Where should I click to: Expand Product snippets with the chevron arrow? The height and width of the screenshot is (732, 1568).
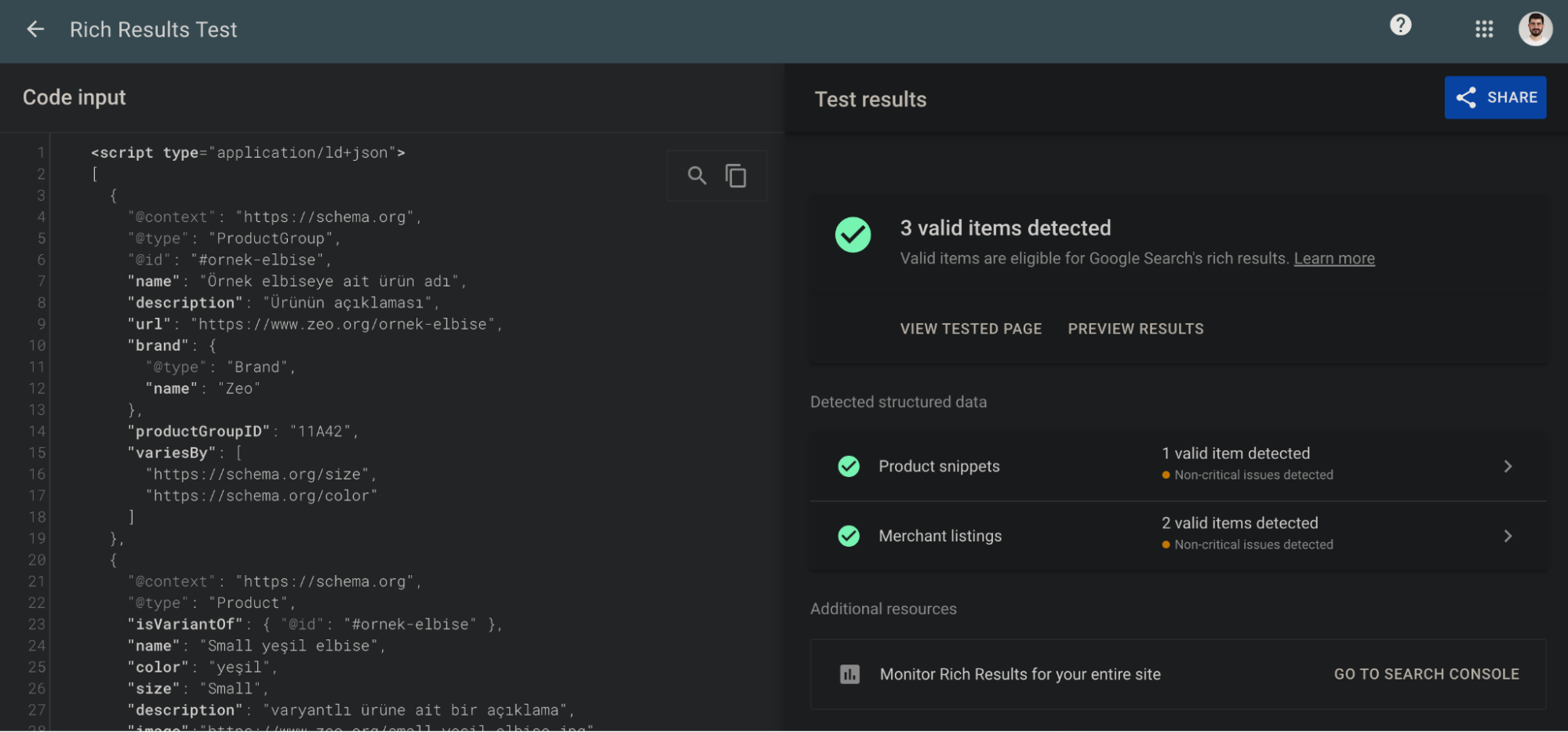point(1508,466)
